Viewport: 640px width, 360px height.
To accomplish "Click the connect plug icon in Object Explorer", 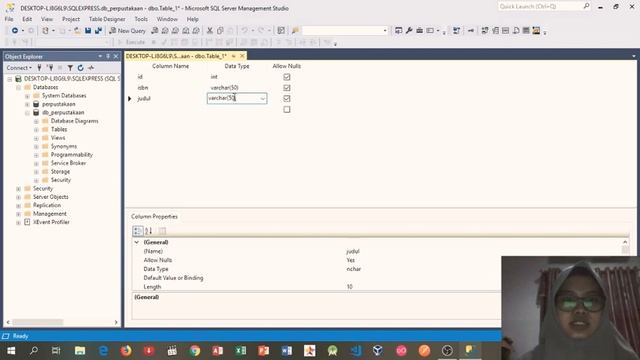I will pos(40,68).
